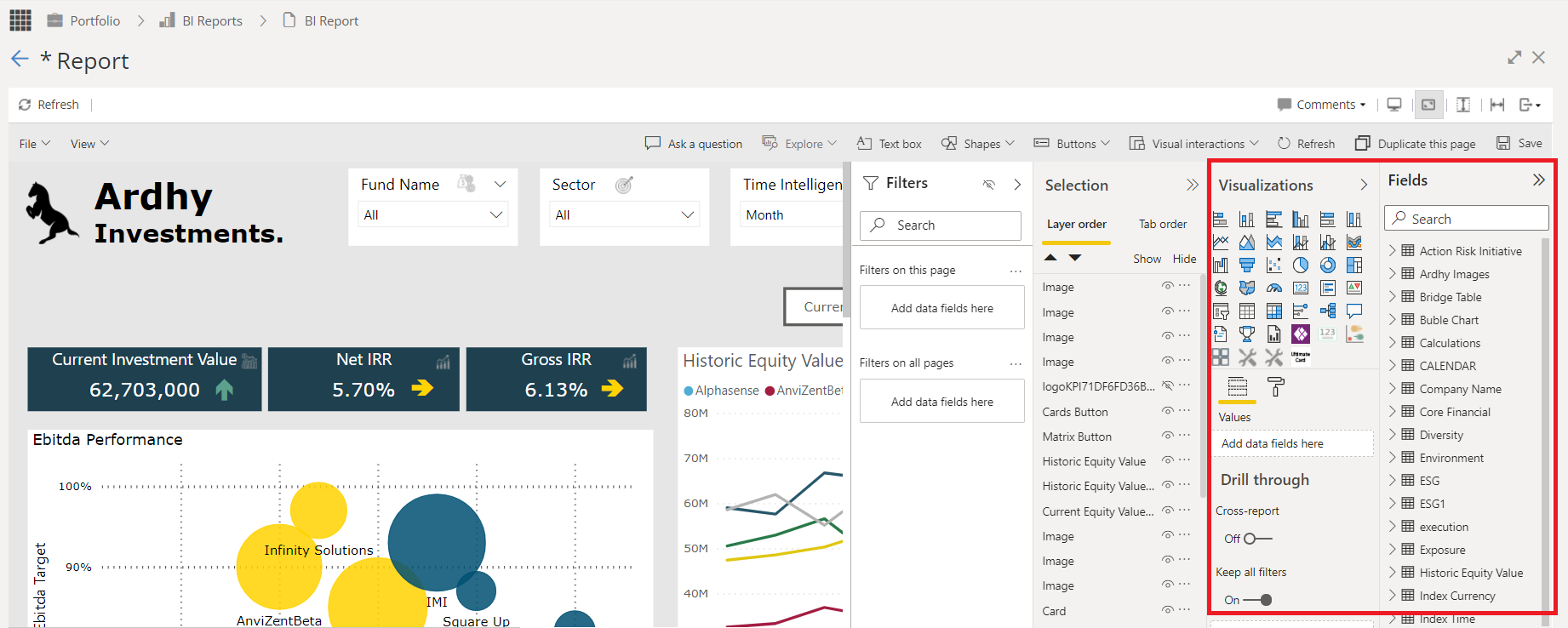The image size is (1568, 628).
Task: Open the Comments dropdown
Action: [x=1322, y=105]
